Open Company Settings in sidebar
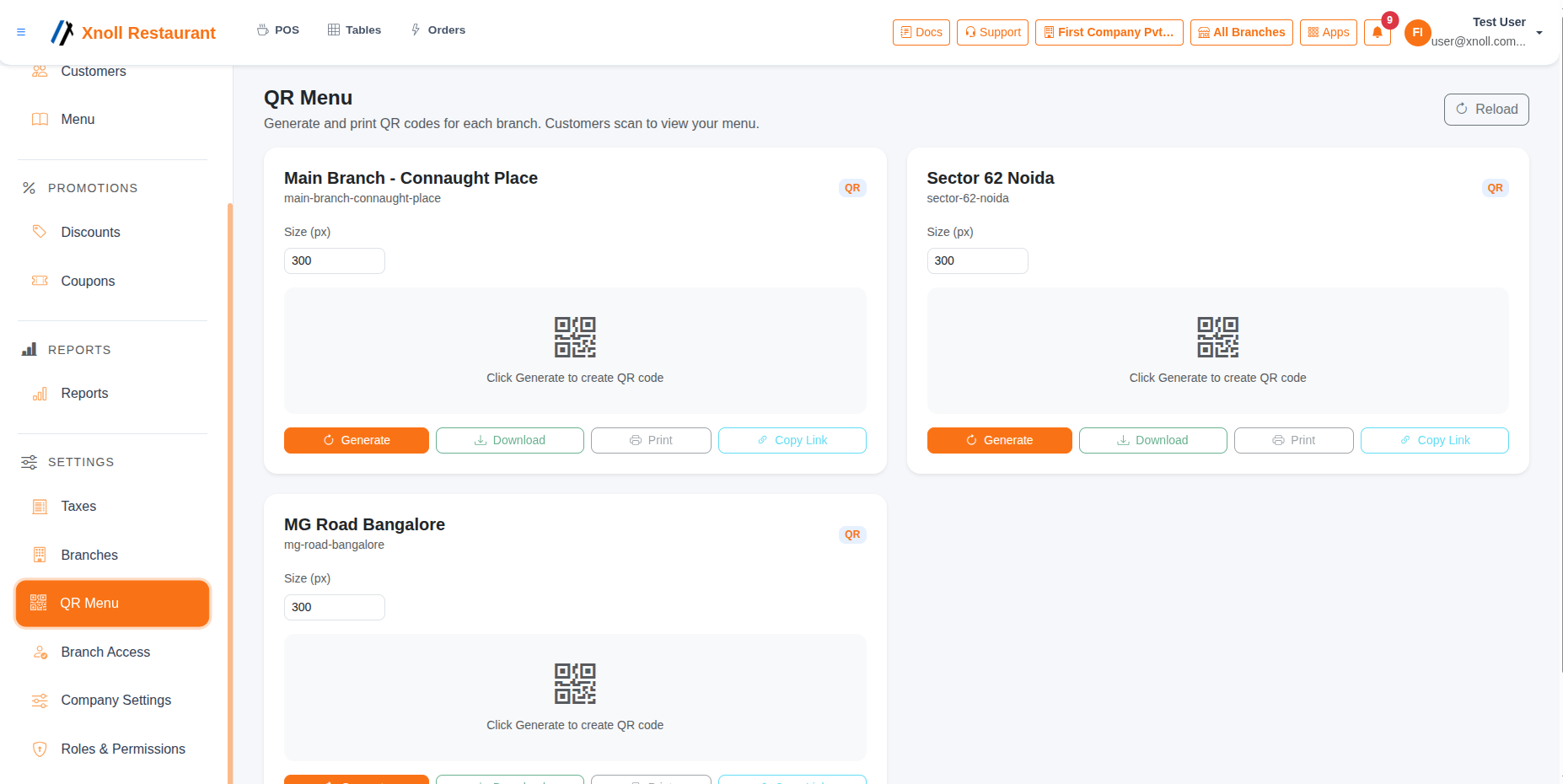The image size is (1563, 784). coord(112,701)
